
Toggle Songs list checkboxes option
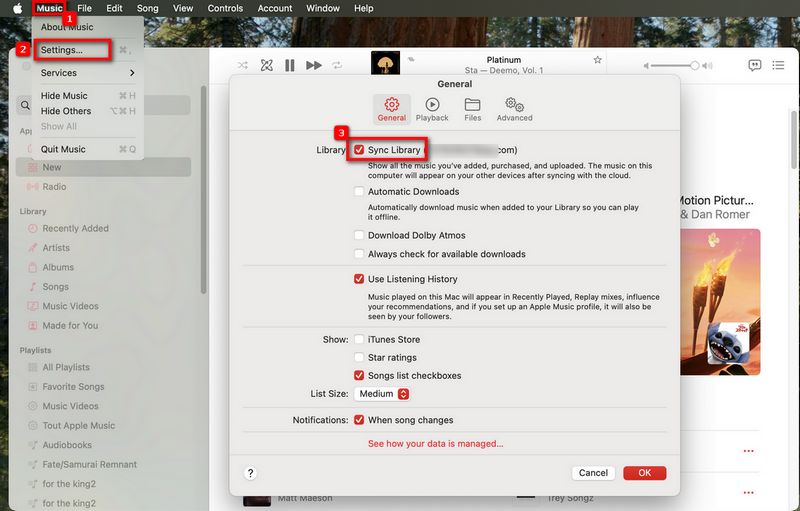359,375
